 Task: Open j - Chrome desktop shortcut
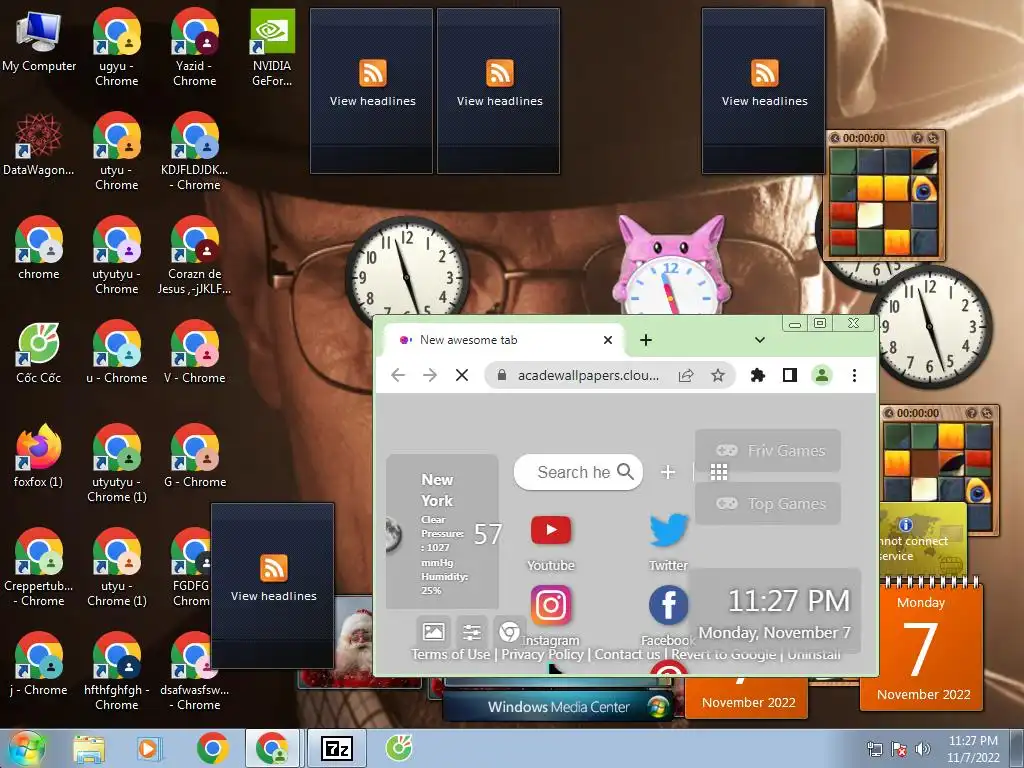pyautogui.click(x=39, y=664)
